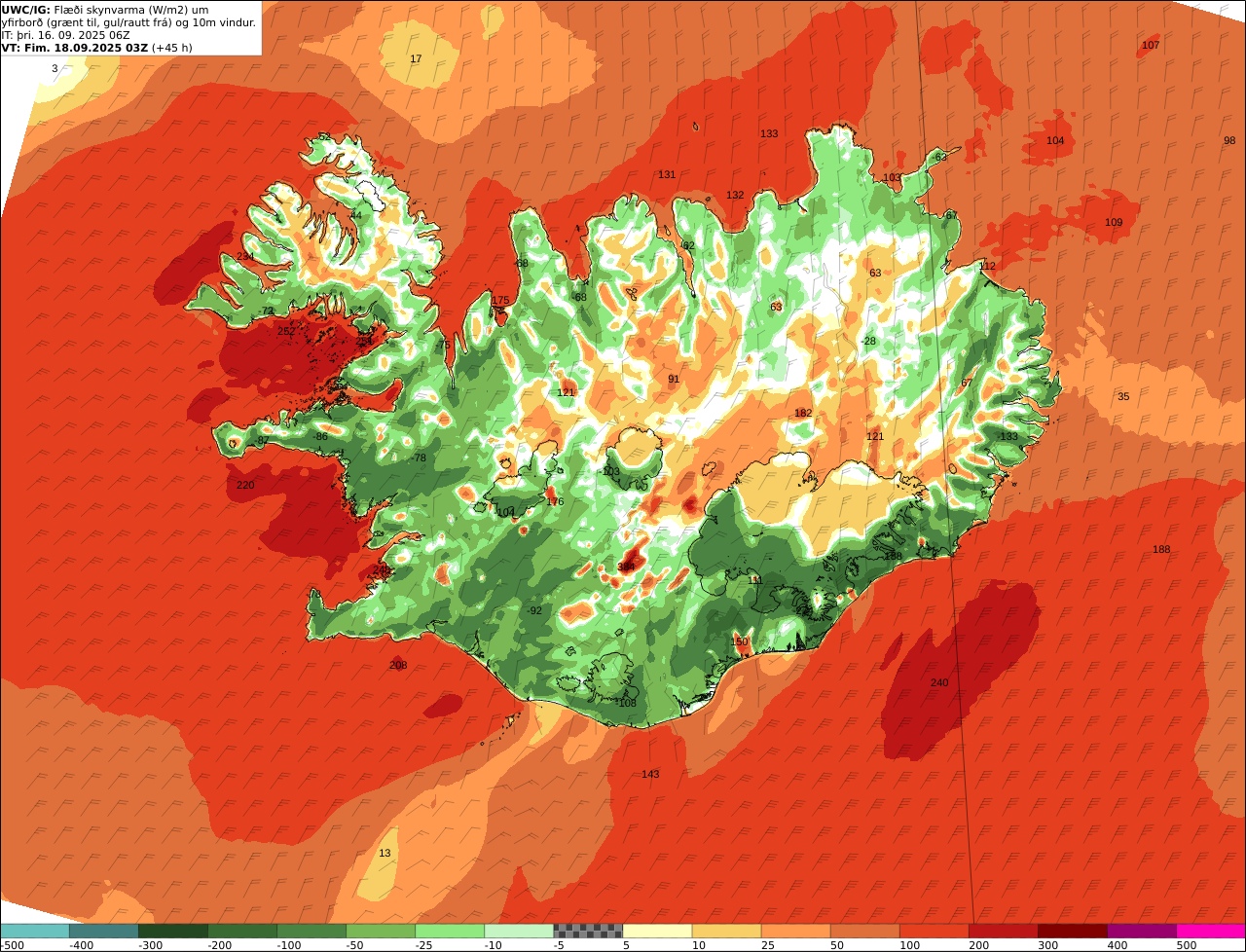Click the map value '17' in the north
The image size is (1246, 952).
(416, 59)
